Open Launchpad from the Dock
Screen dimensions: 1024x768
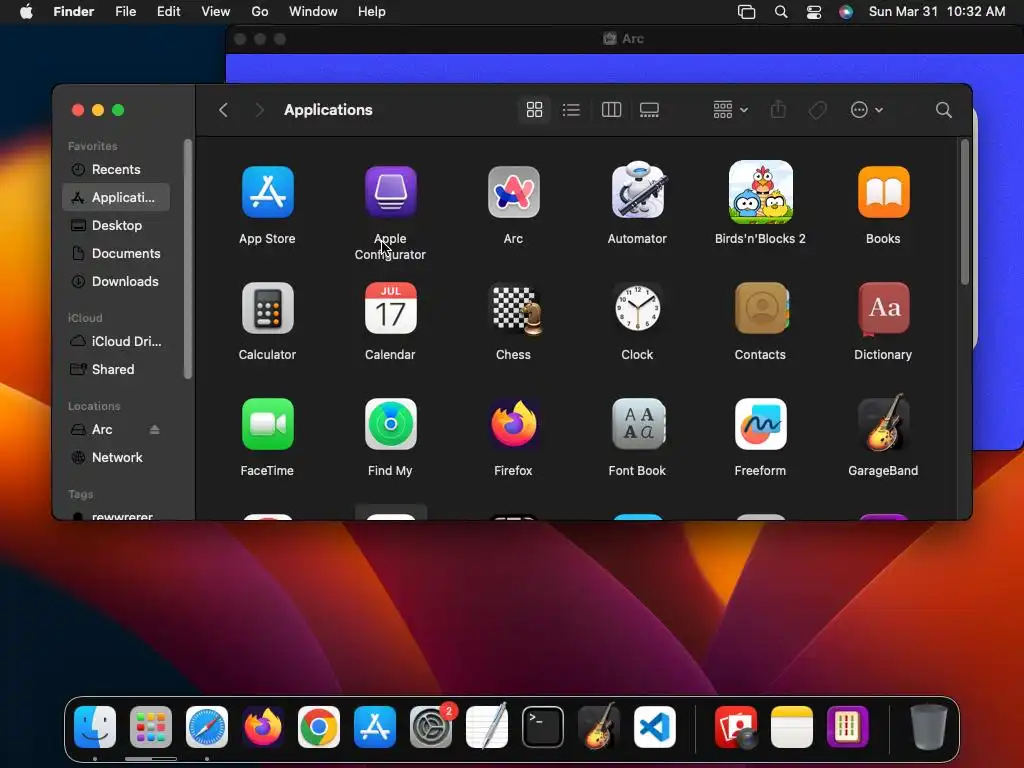(x=151, y=727)
